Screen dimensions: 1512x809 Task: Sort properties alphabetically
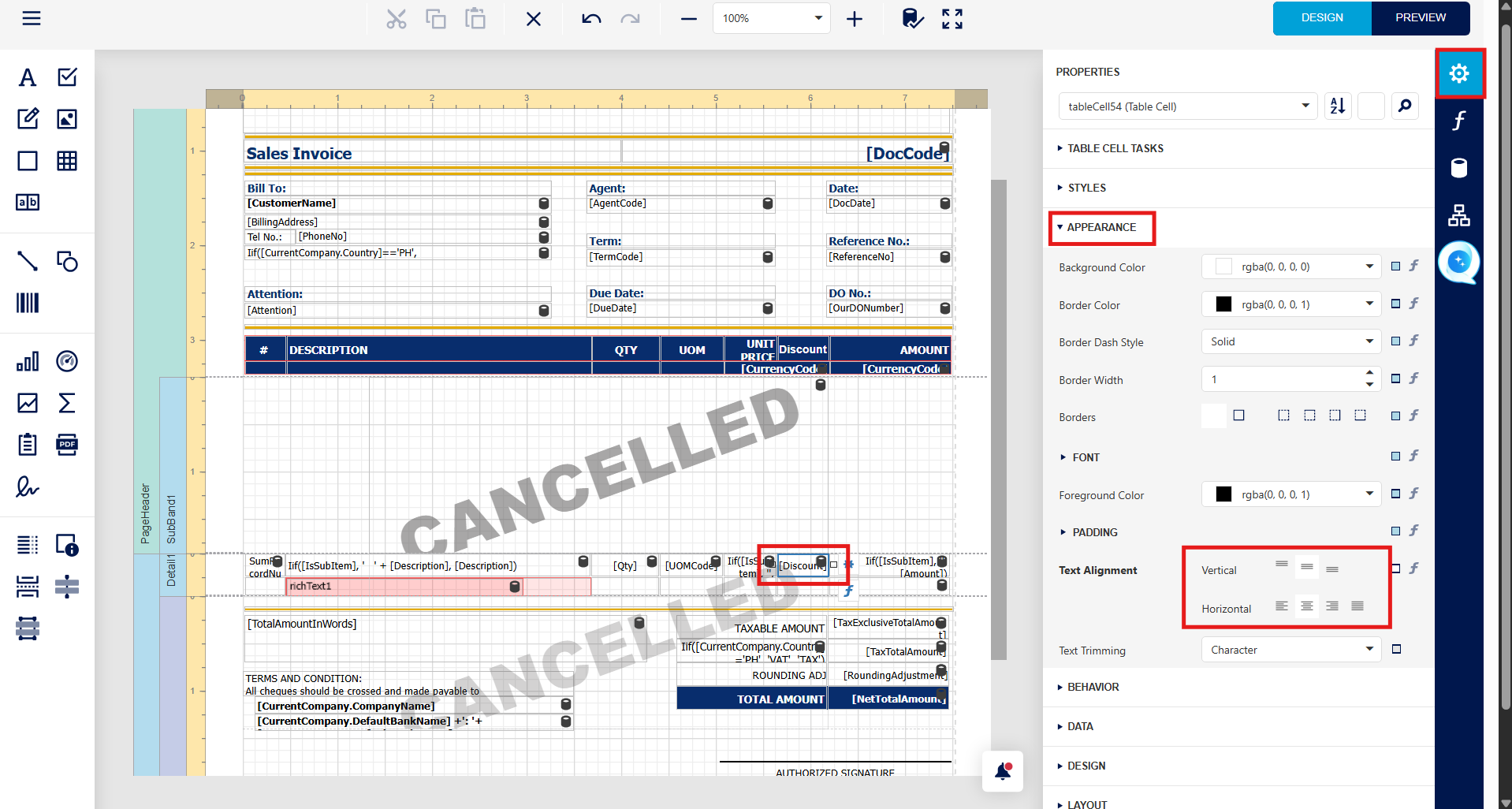(1338, 106)
